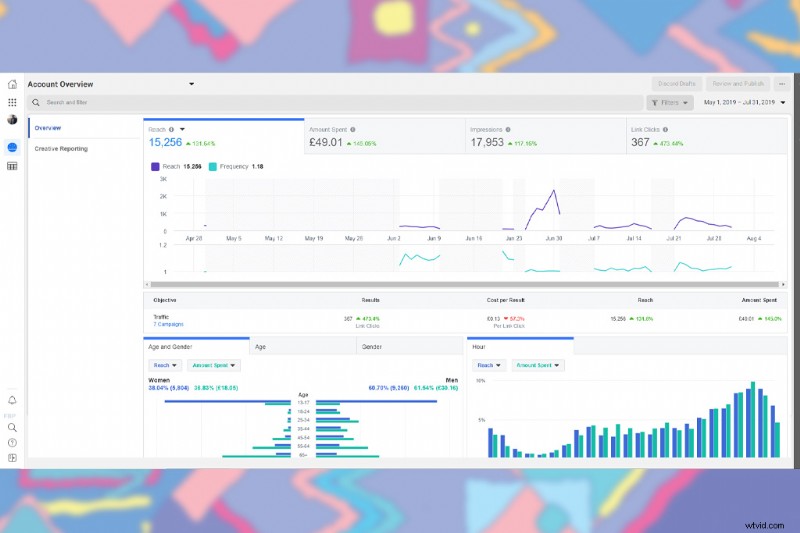The height and width of the screenshot is (533, 800).
Task: Select the Overview item in the side navigation
Action: [x=47, y=128]
